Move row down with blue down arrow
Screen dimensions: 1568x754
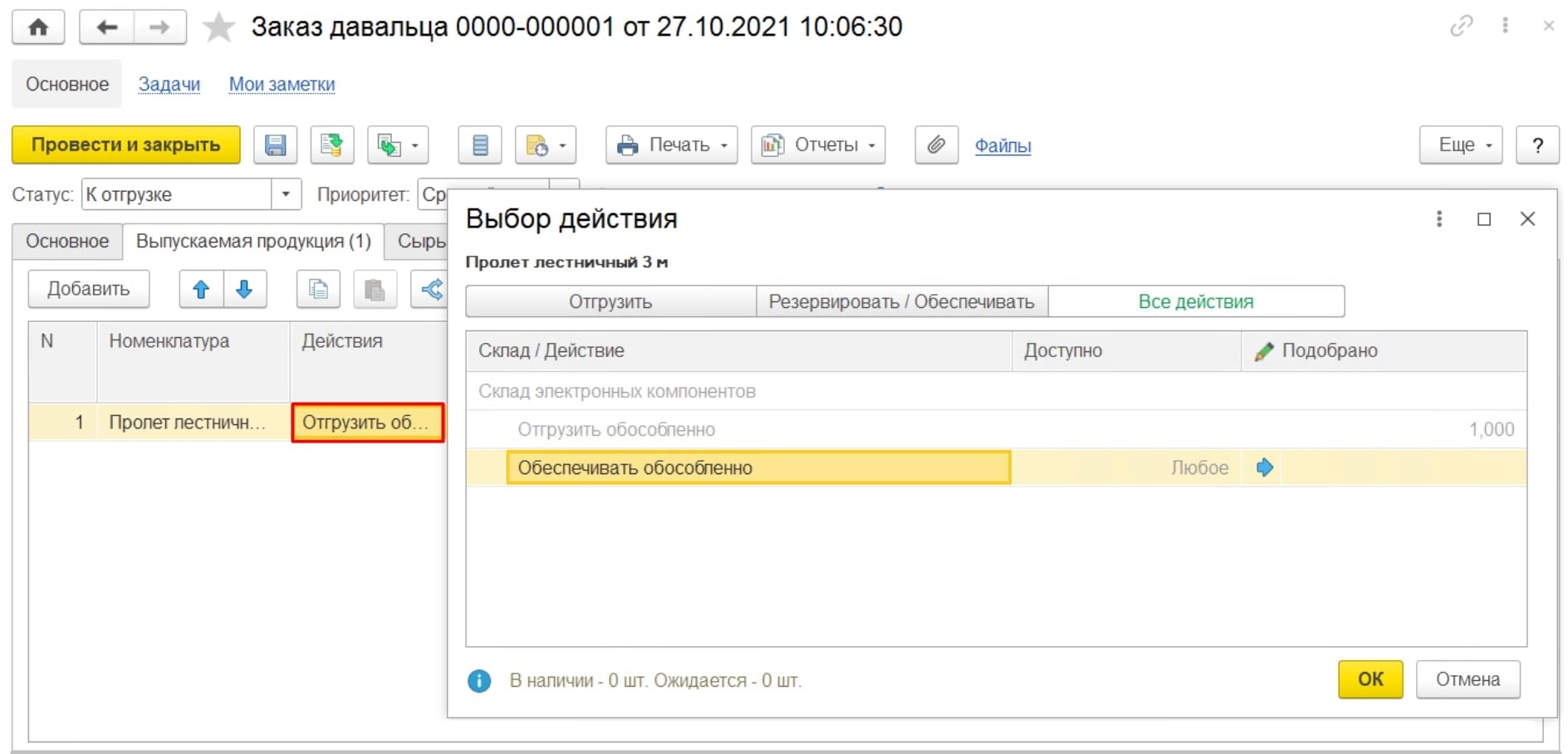coord(244,289)
